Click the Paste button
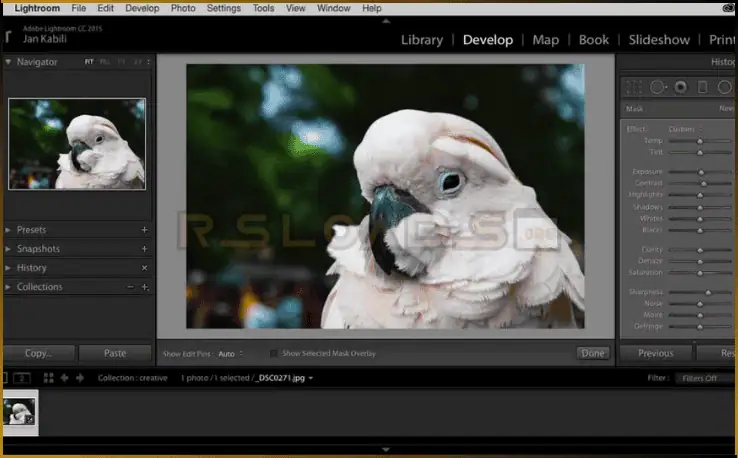This screenshot has width=738, height=458. coord(115,353)
